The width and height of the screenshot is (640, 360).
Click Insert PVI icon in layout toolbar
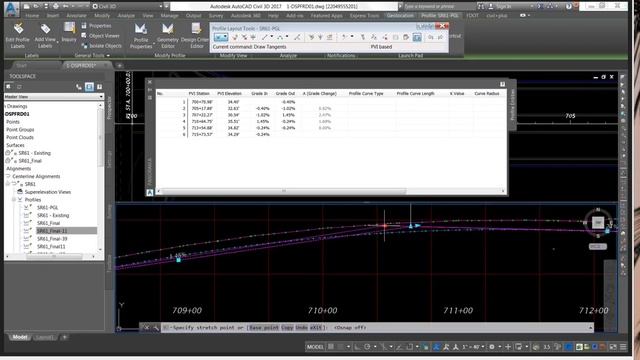tap(235, 37)
